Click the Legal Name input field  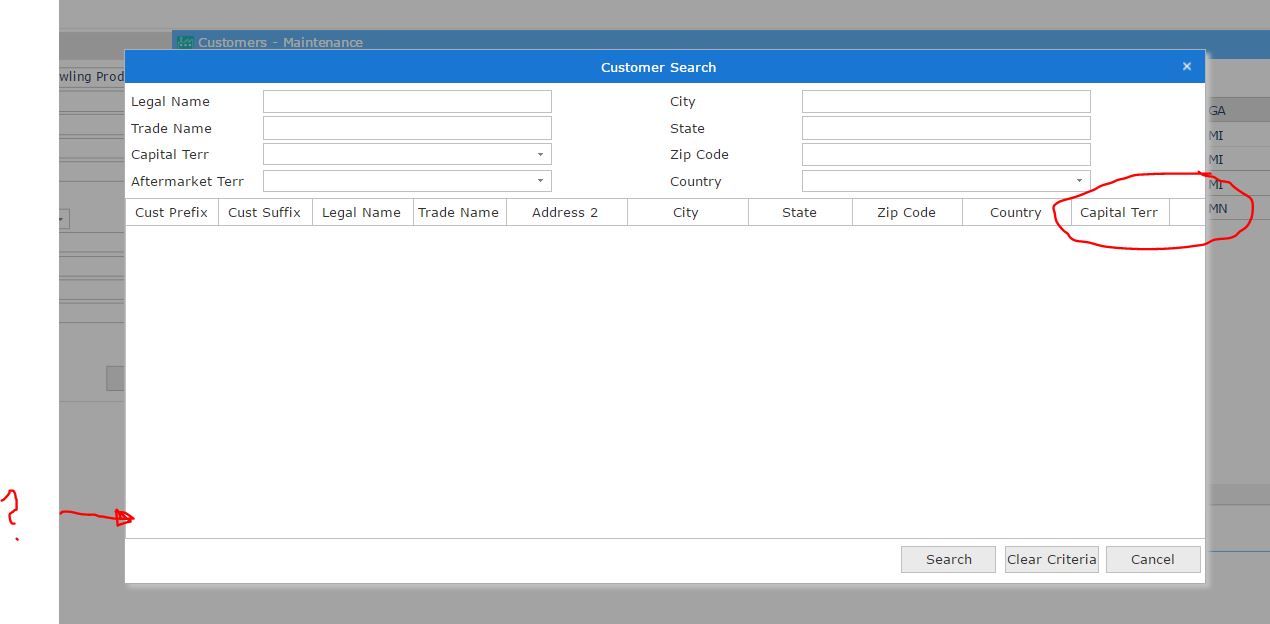[x=407, y=102]
